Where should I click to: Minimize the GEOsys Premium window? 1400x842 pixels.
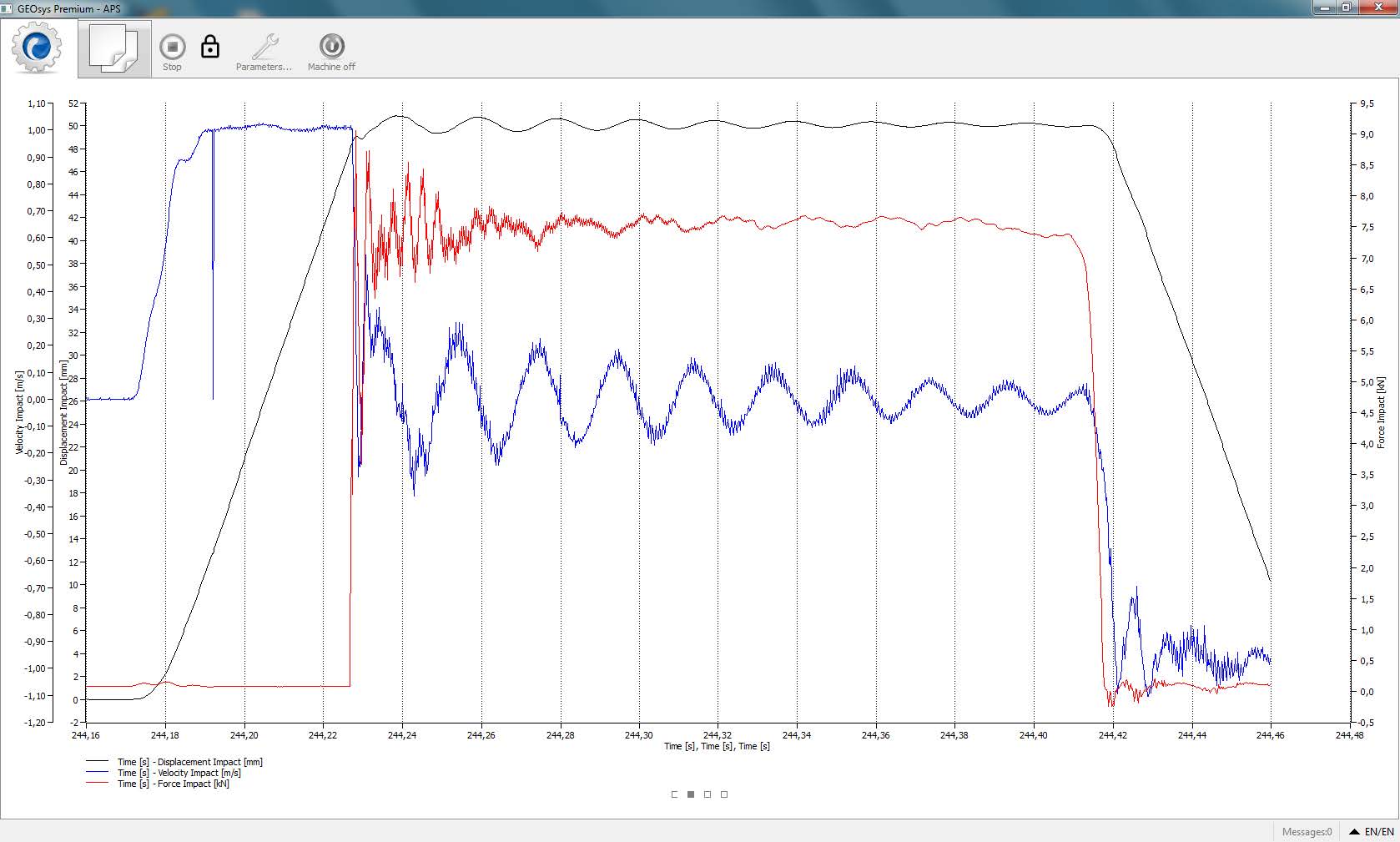pos(1325,8)
